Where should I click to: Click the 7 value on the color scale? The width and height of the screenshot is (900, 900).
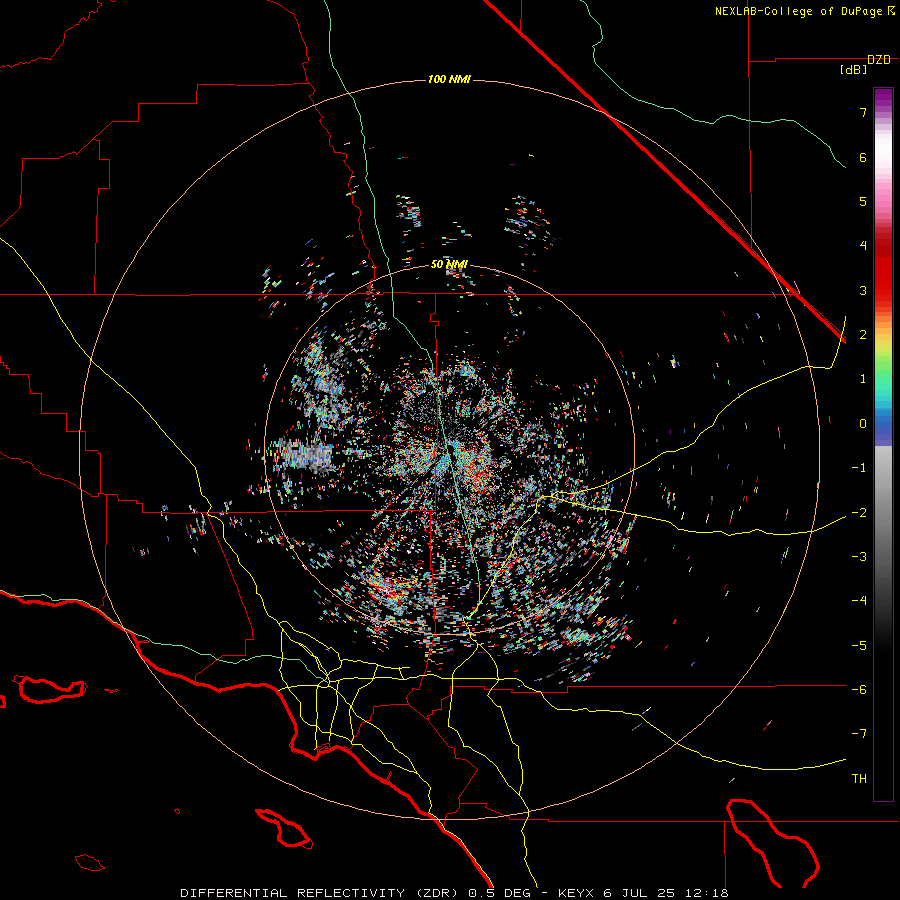[863, 112]
